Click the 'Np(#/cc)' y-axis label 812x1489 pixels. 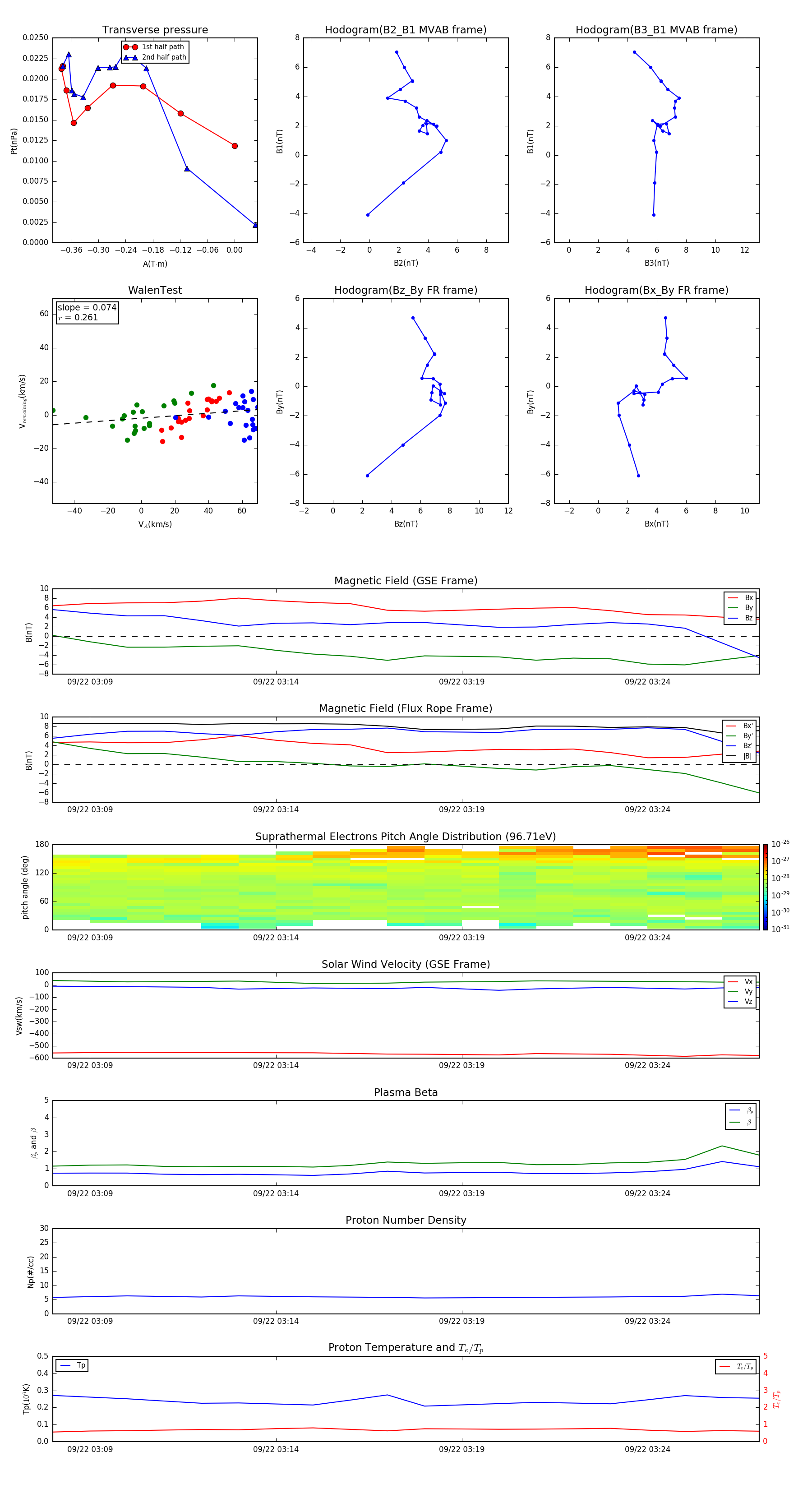point(31,1272)
